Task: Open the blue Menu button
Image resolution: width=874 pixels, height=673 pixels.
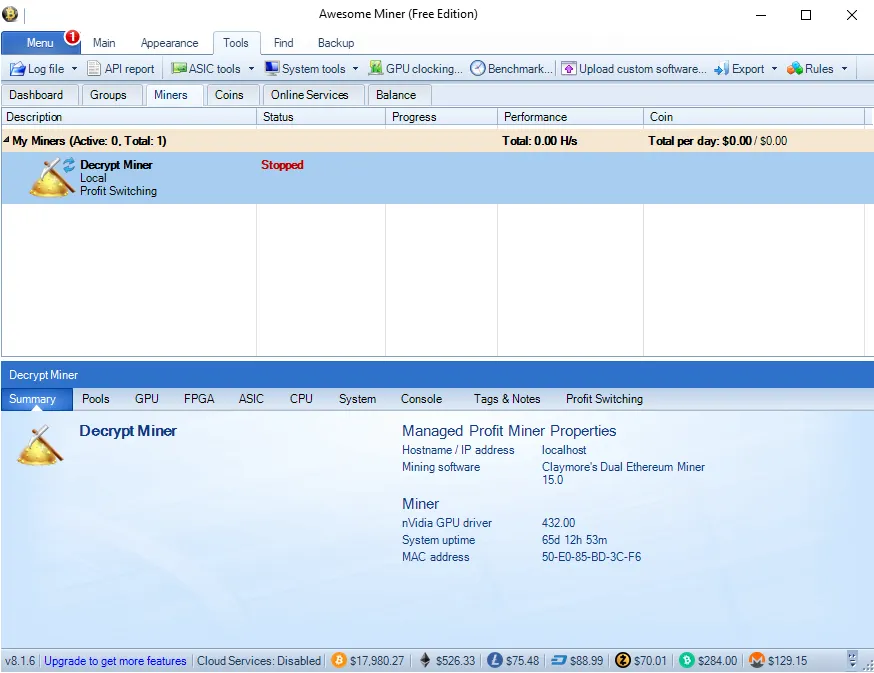Action: tap(41, 42)
